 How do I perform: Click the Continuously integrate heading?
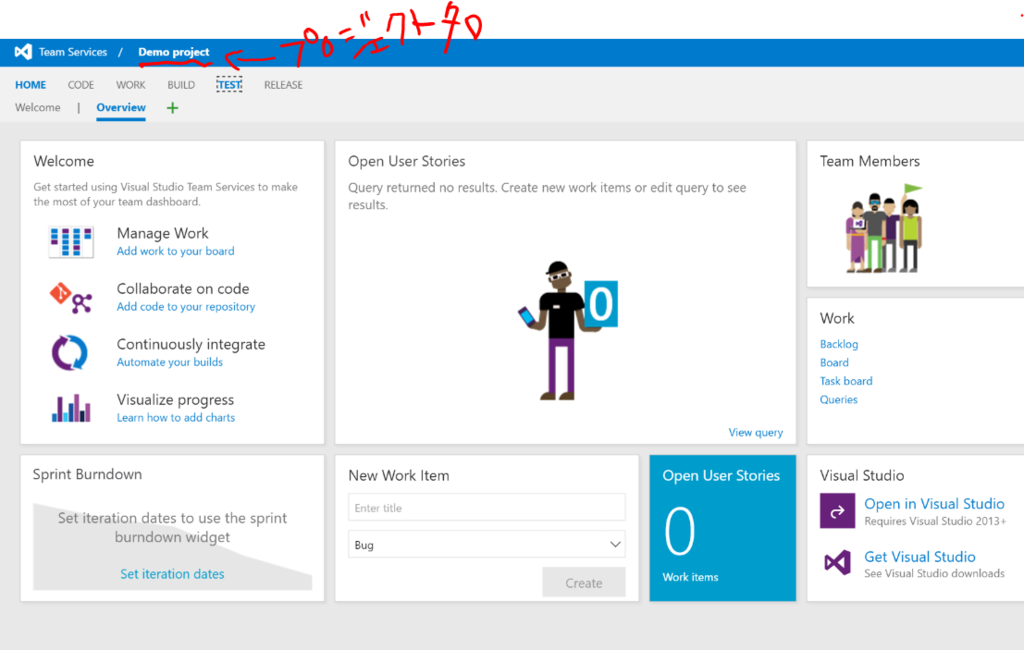point(191,344)
